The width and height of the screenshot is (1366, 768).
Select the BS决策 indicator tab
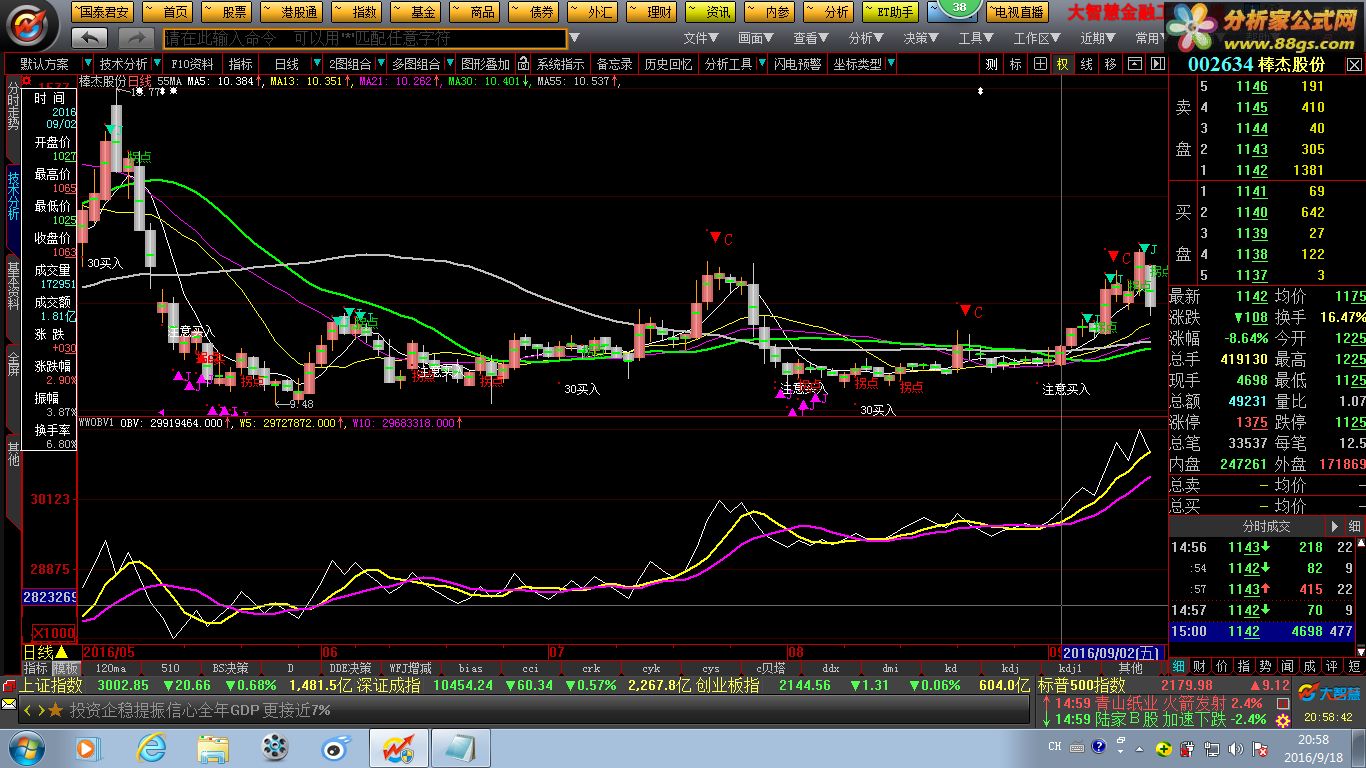pyautogui.click(x=231, y=668)
